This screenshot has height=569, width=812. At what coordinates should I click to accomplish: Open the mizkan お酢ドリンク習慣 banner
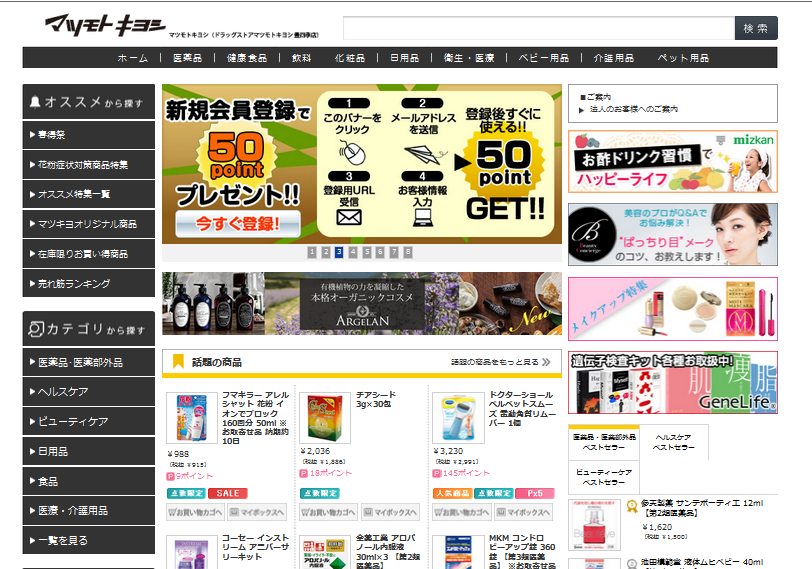coord(673,162)
